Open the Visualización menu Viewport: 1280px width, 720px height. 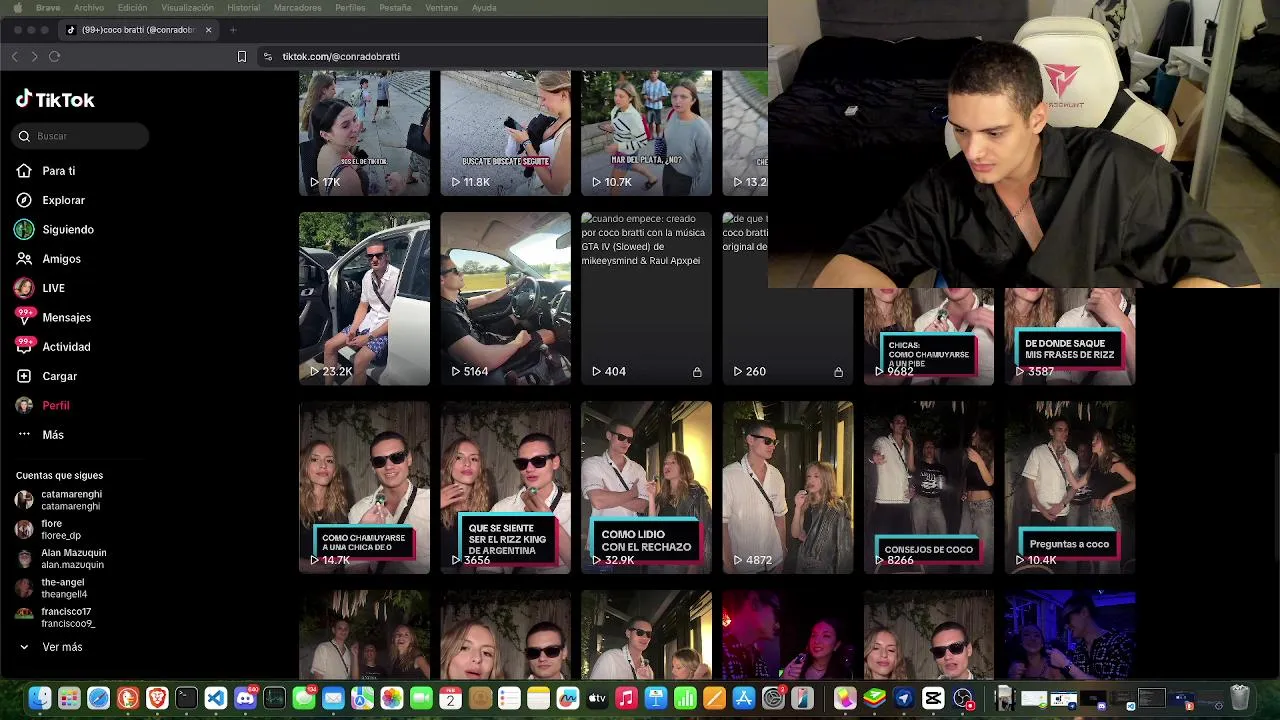click(x=187, y=7)
